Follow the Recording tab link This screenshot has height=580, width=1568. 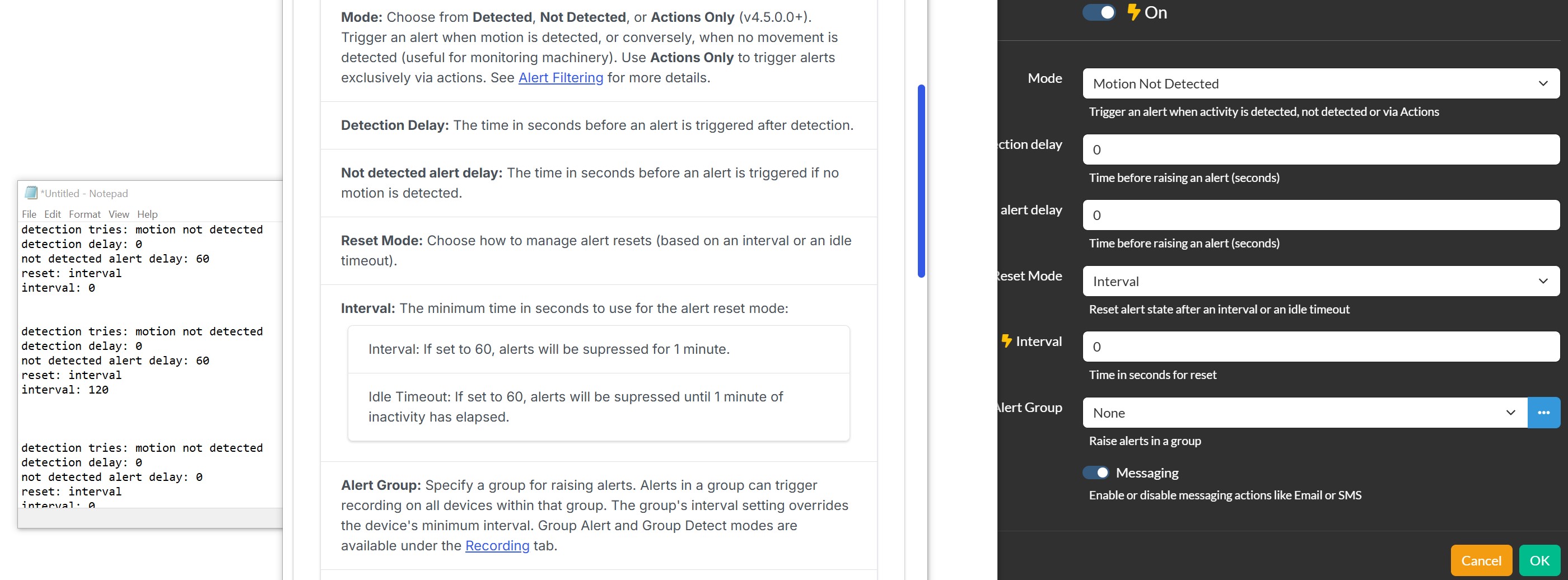(x=497, y=546)
